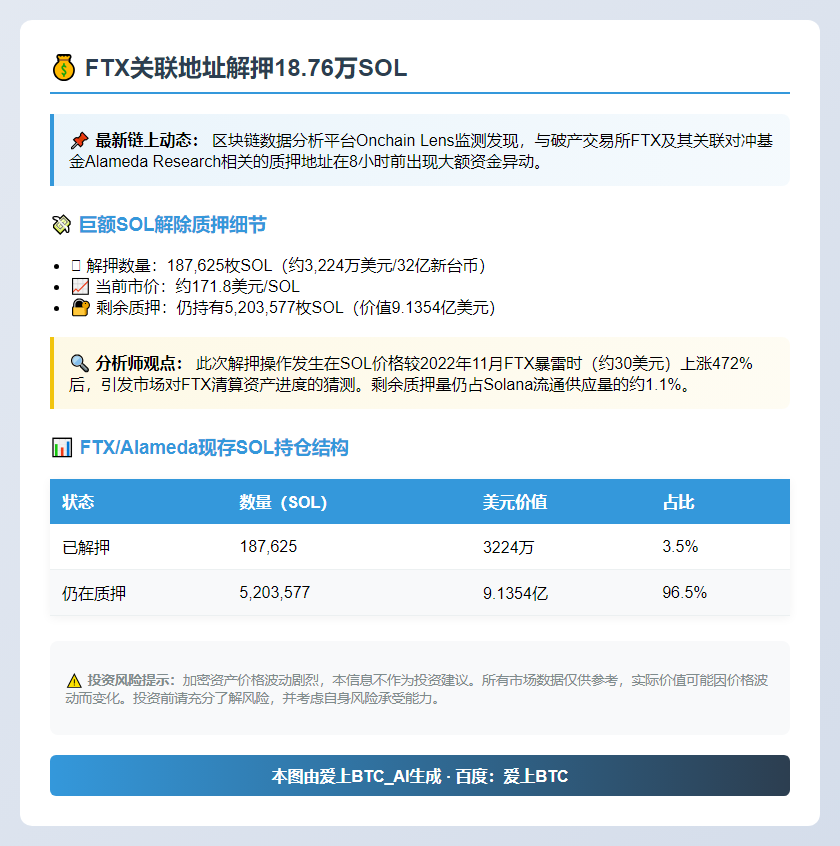Click the bar chart icon beside FTX/Alameda现存SOL持仓结构
This screenshot has width=840, height=846.
pos(62,447)
